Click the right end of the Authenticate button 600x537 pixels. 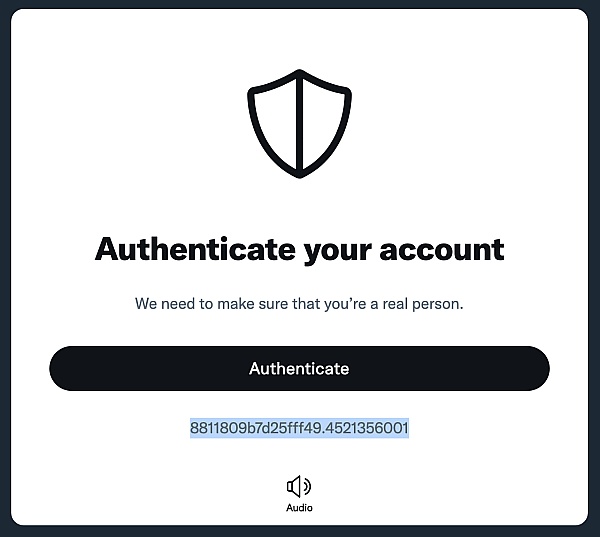click(527, 368)
